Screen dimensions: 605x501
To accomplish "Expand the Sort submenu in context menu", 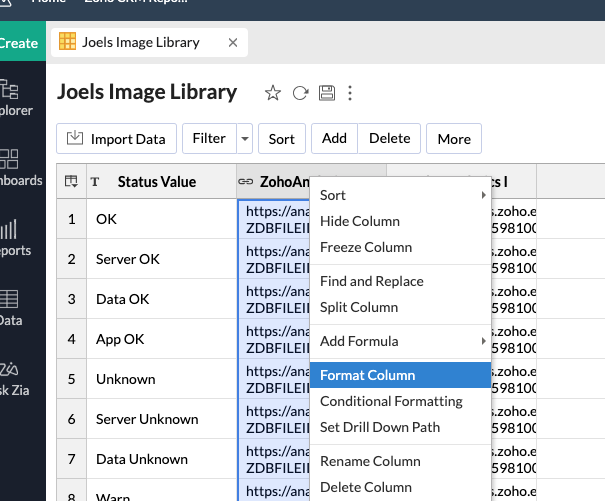I will (x=400, y=195).
